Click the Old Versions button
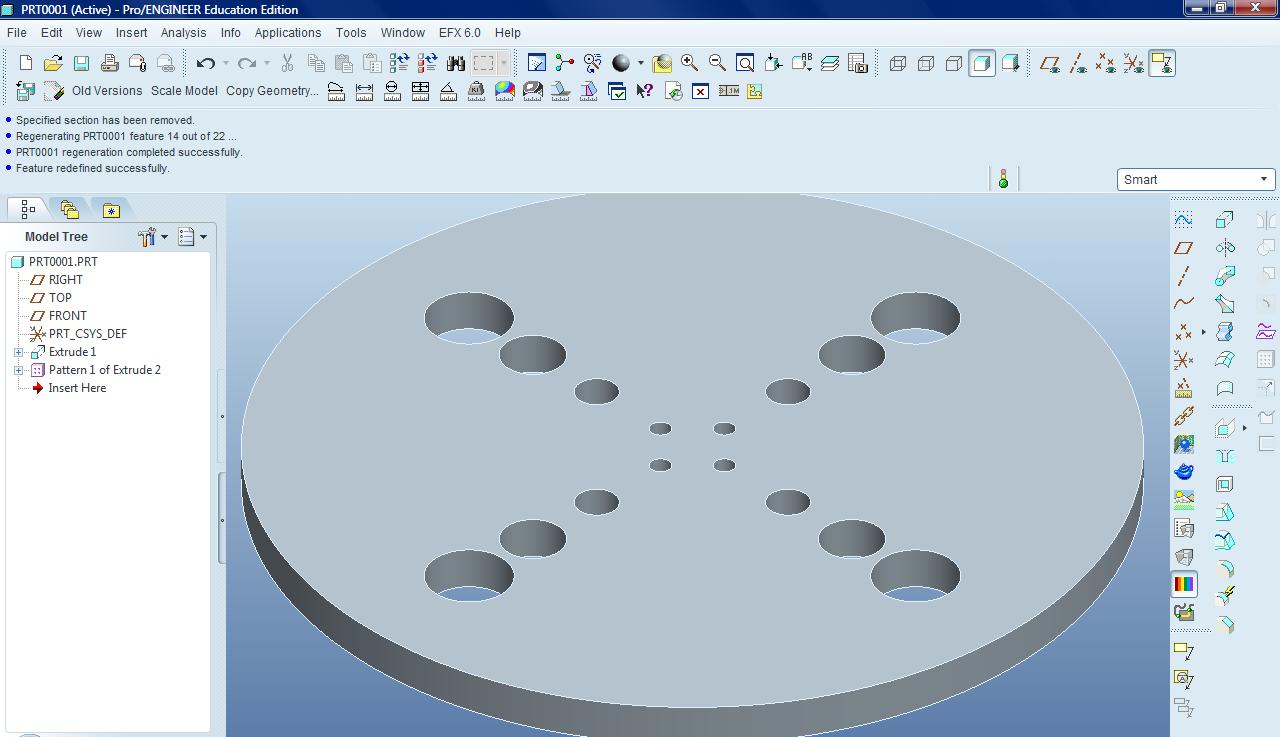Screen dimensions: 1282x737 point(107,91)
